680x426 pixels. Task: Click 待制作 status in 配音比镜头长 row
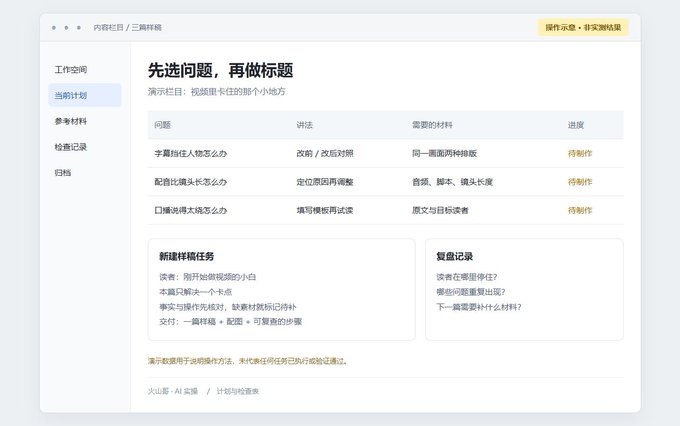(x=580, y=182)
